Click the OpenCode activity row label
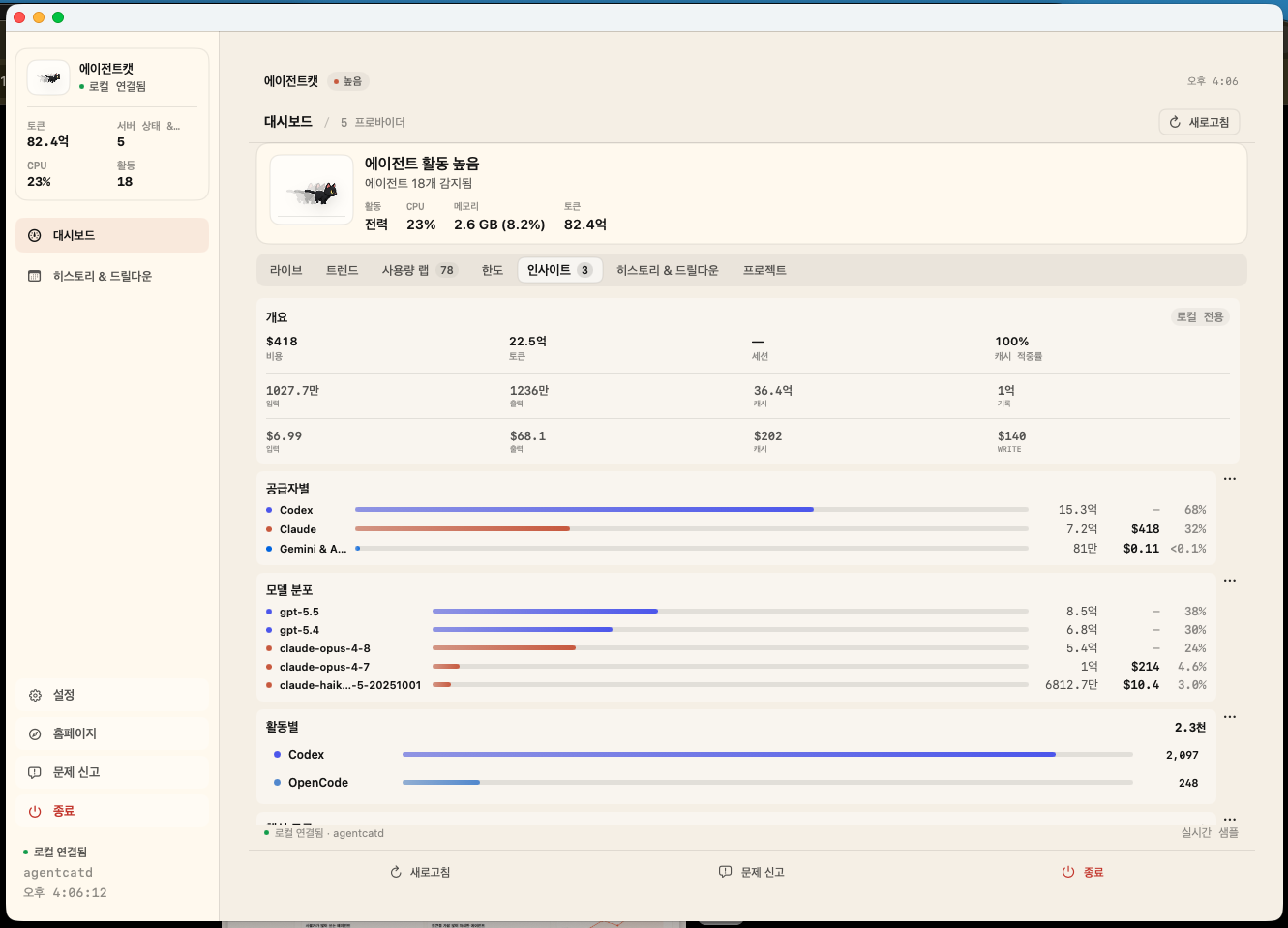The width and height of the screenshot is (1288, 928). point(318,783)
